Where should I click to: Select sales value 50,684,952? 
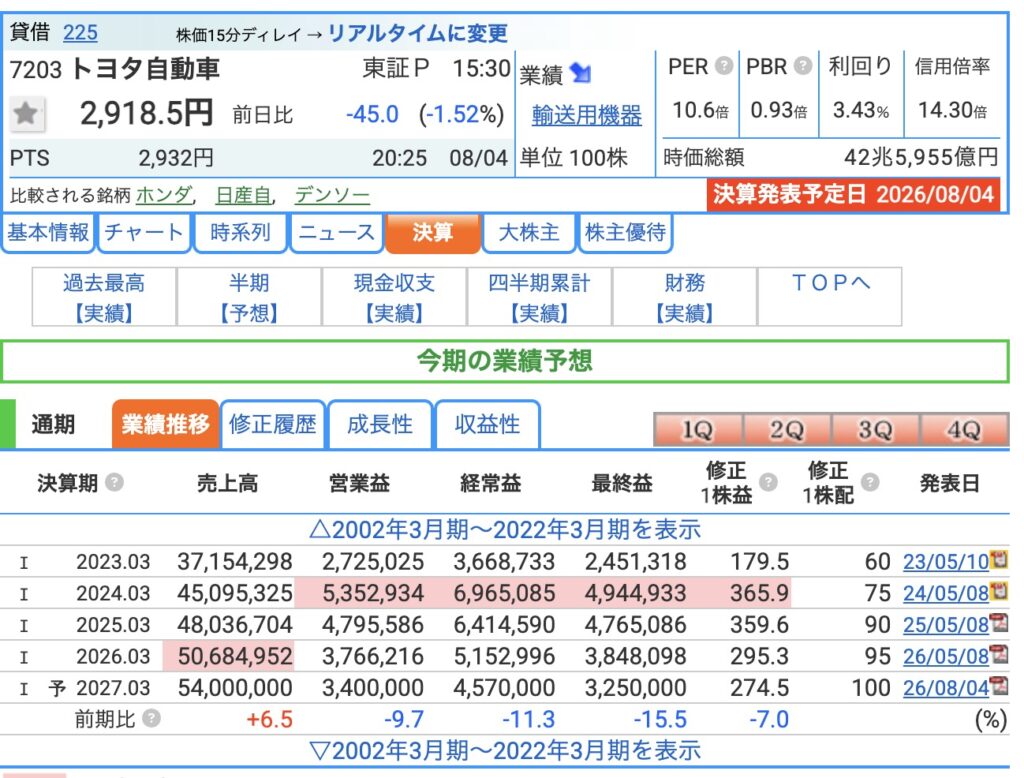(235, 656)
